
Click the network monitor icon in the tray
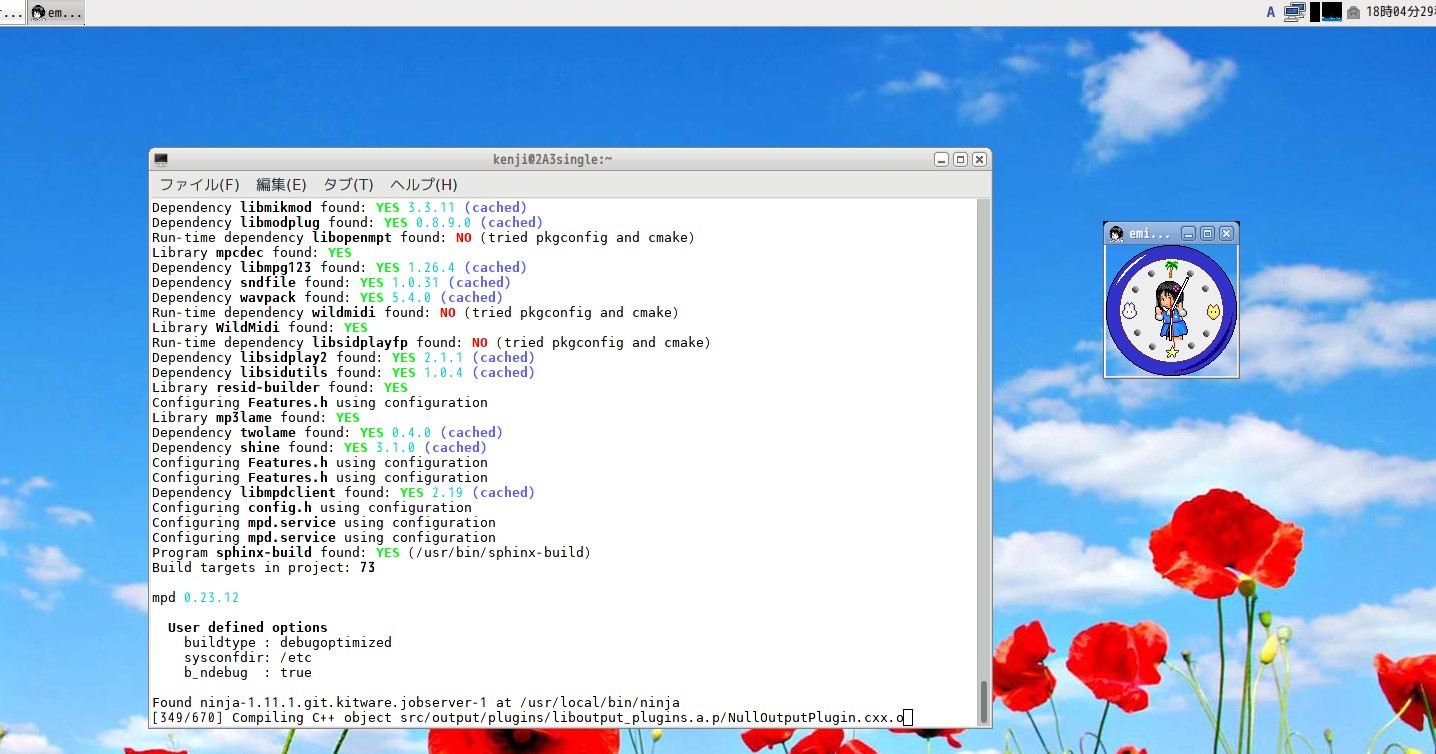point(1294,12)
